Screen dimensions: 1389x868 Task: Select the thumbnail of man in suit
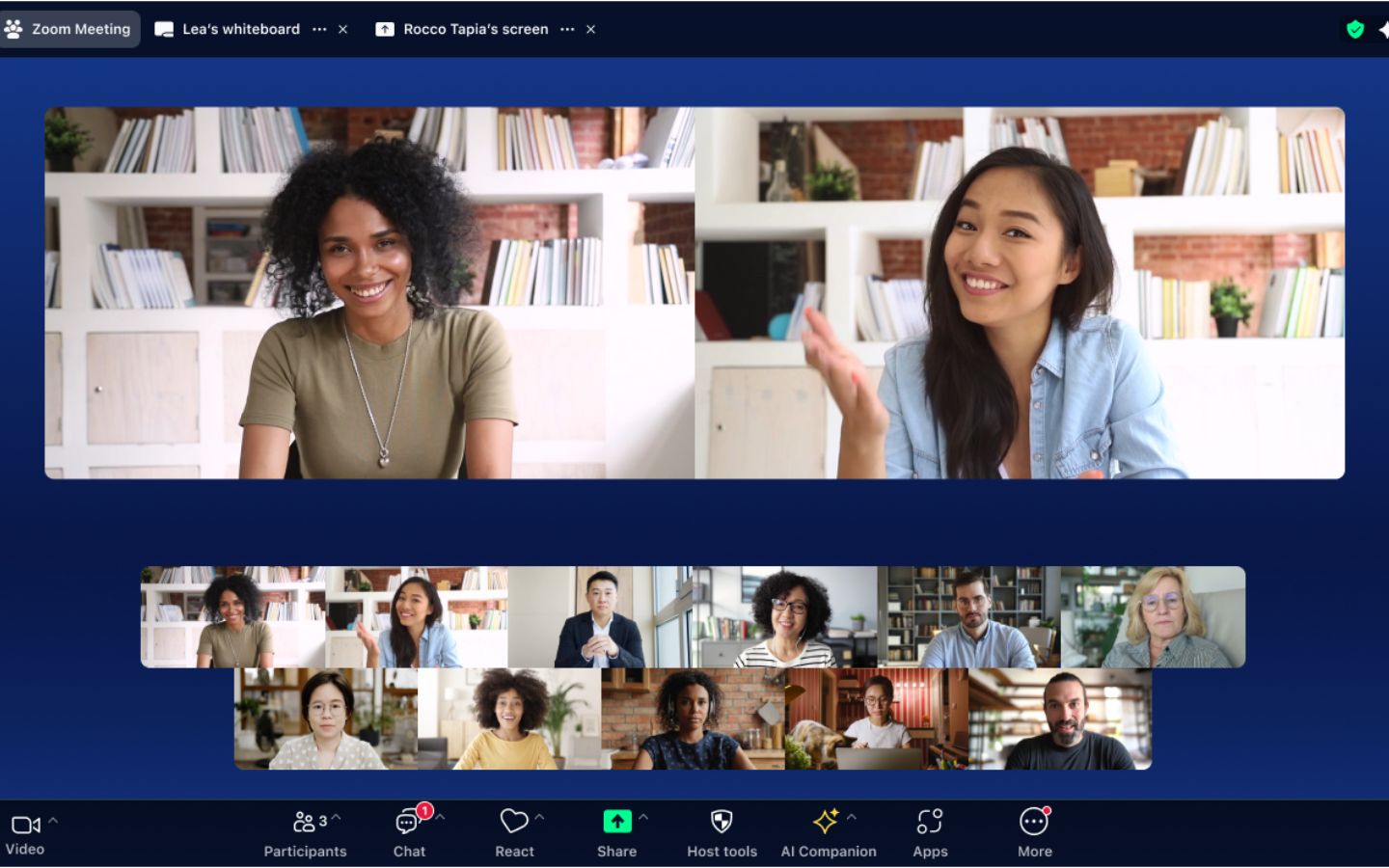599,617
